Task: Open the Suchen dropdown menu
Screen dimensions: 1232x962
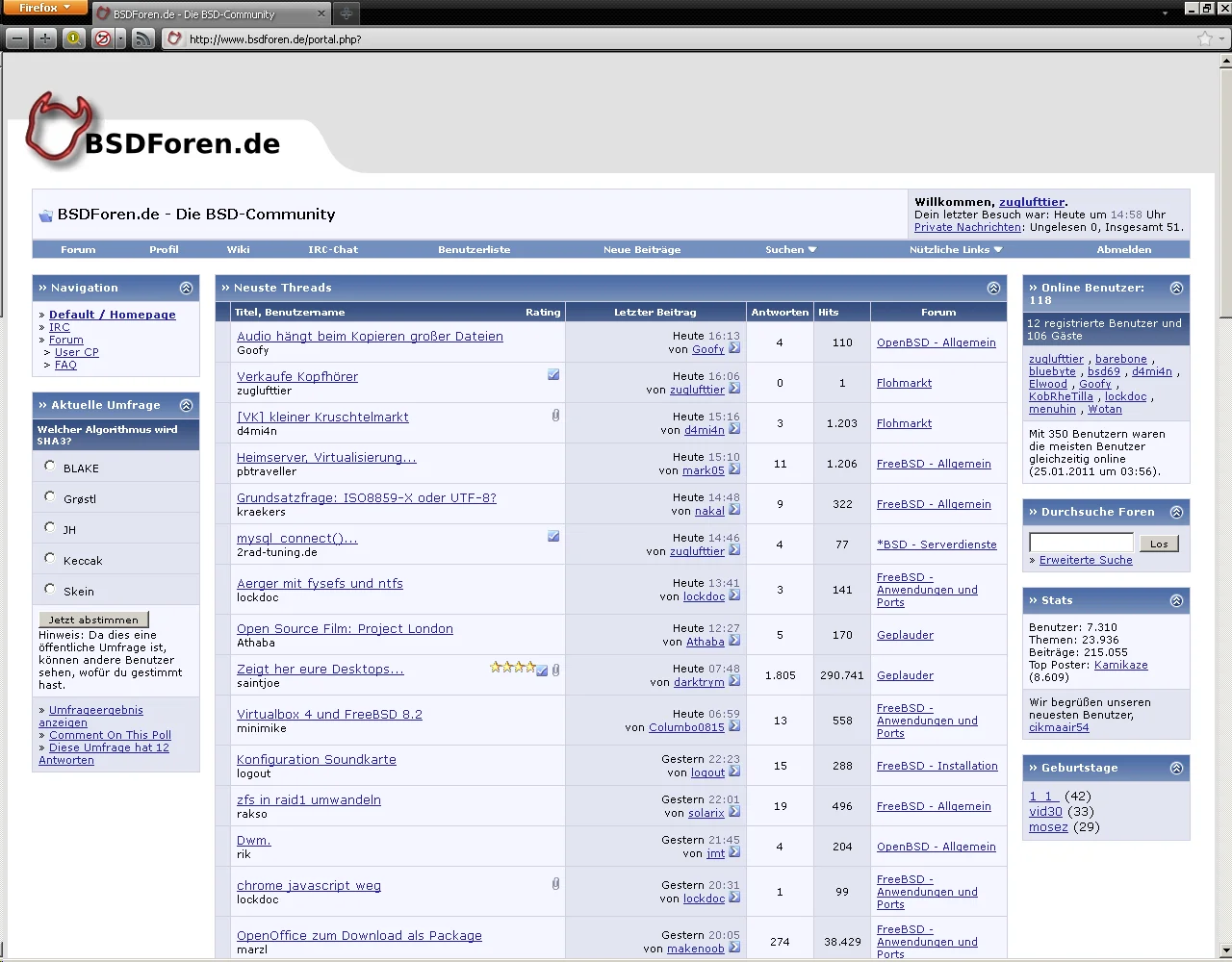Action: 790,249
